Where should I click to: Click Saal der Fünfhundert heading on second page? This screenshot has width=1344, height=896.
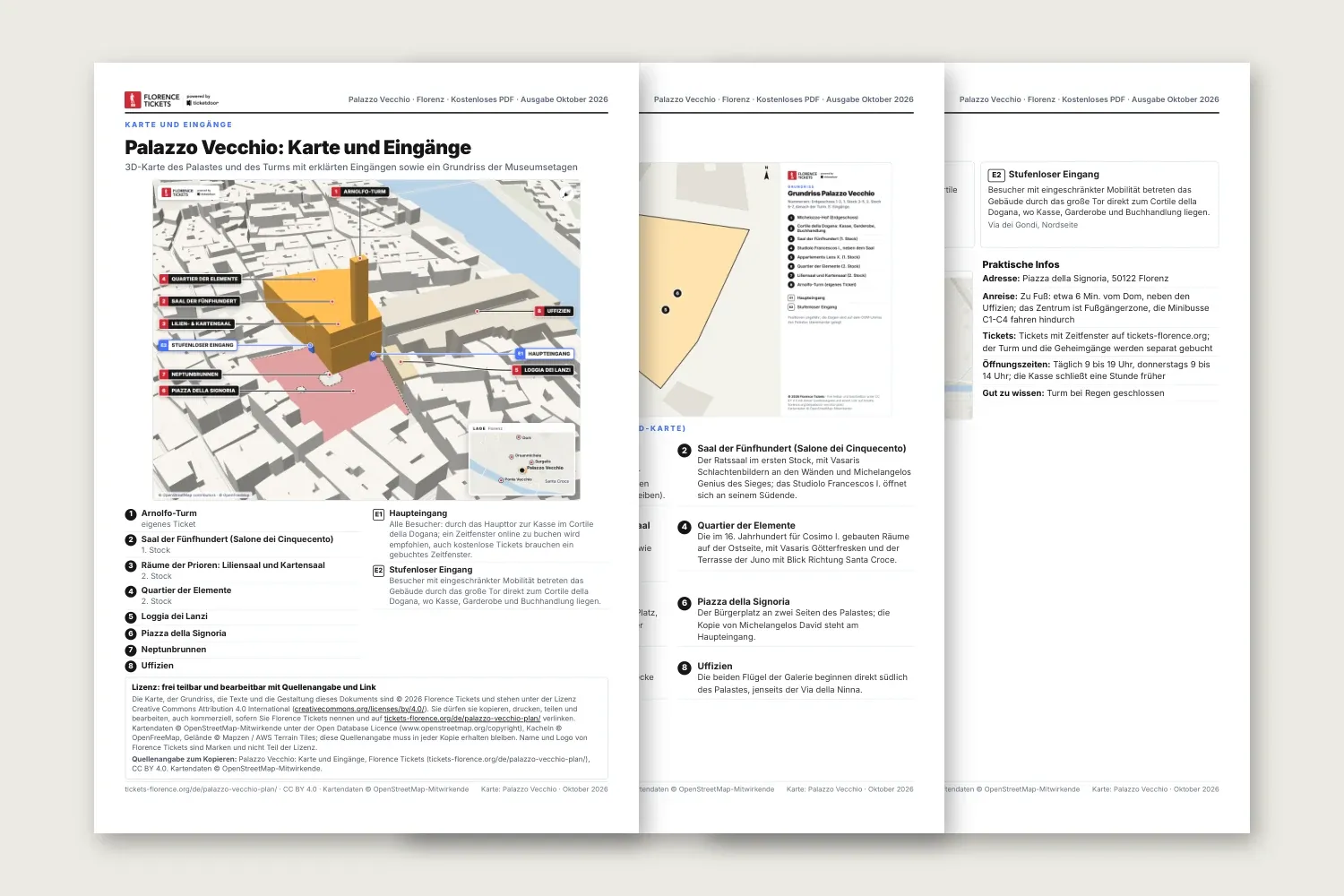click(x=802, y=448)
